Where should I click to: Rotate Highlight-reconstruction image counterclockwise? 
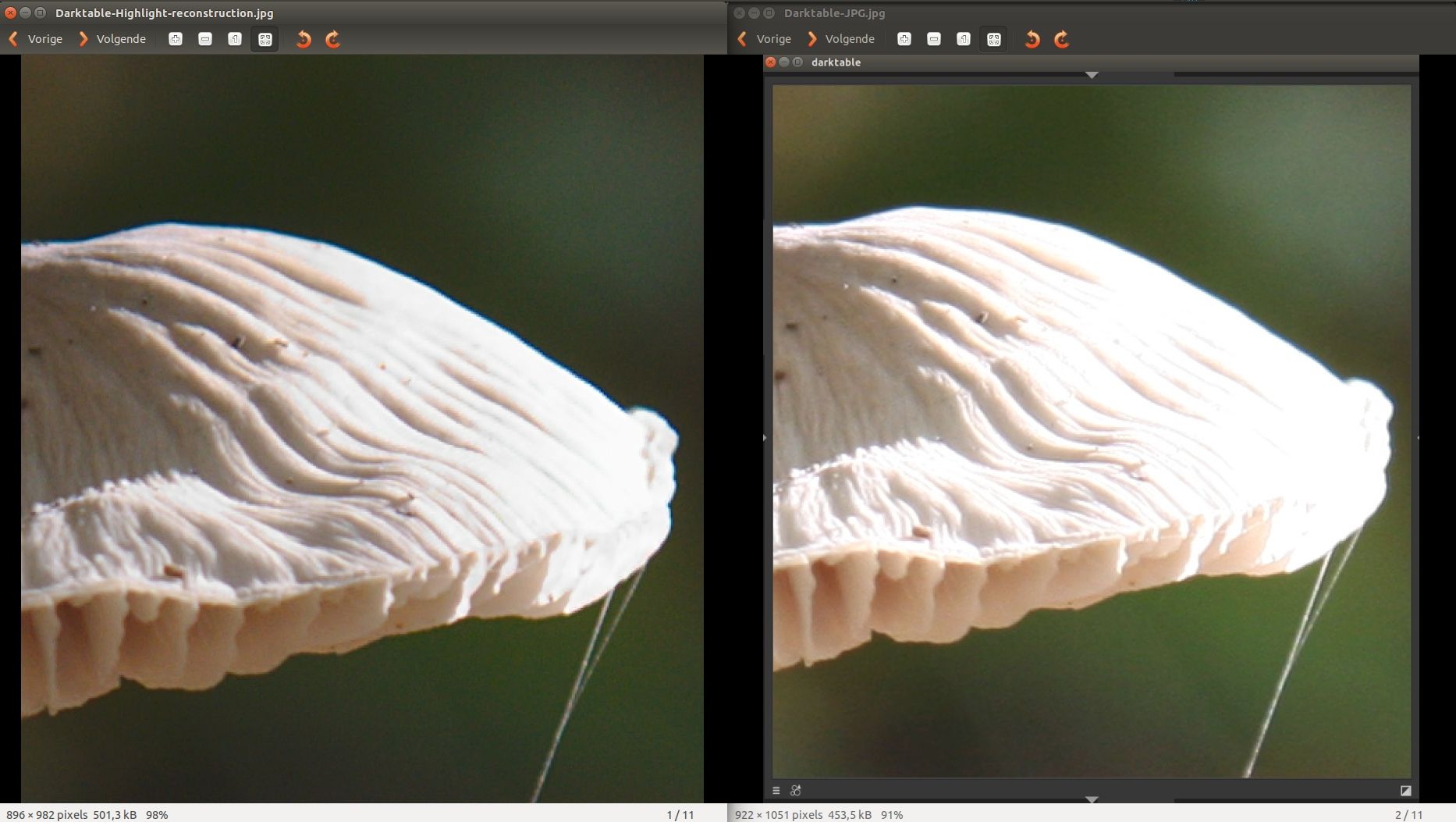pos(304,39)
